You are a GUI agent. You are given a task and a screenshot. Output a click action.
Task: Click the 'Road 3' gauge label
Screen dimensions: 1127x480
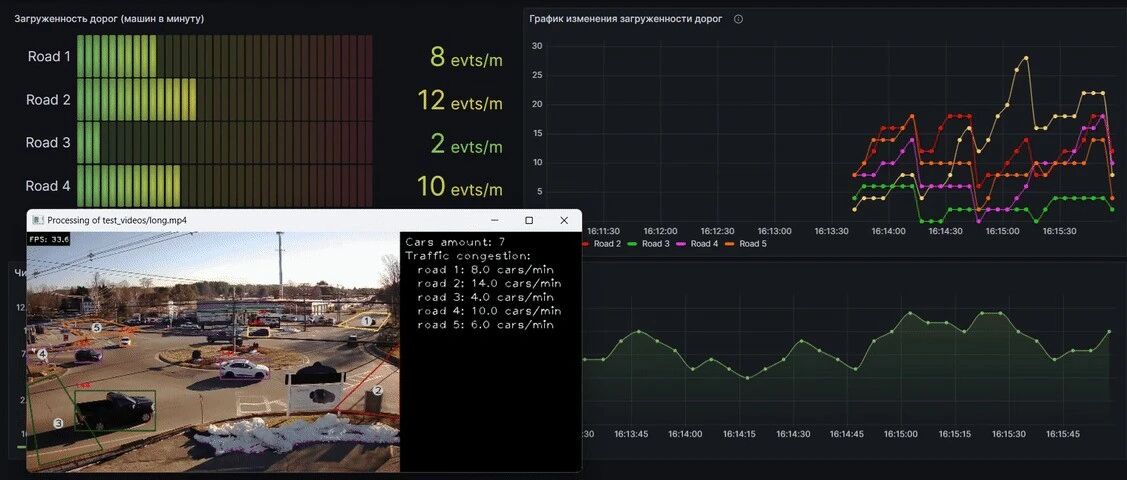point(48,143)
